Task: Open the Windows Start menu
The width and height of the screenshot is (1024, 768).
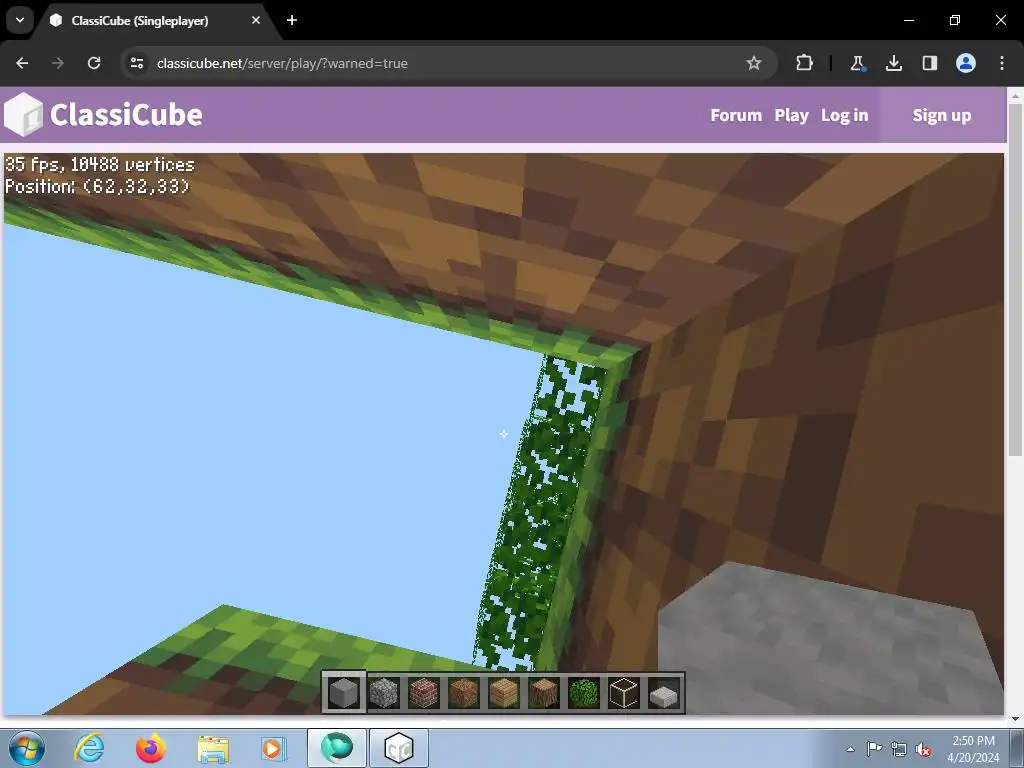Action: click(x=27, y=748)
